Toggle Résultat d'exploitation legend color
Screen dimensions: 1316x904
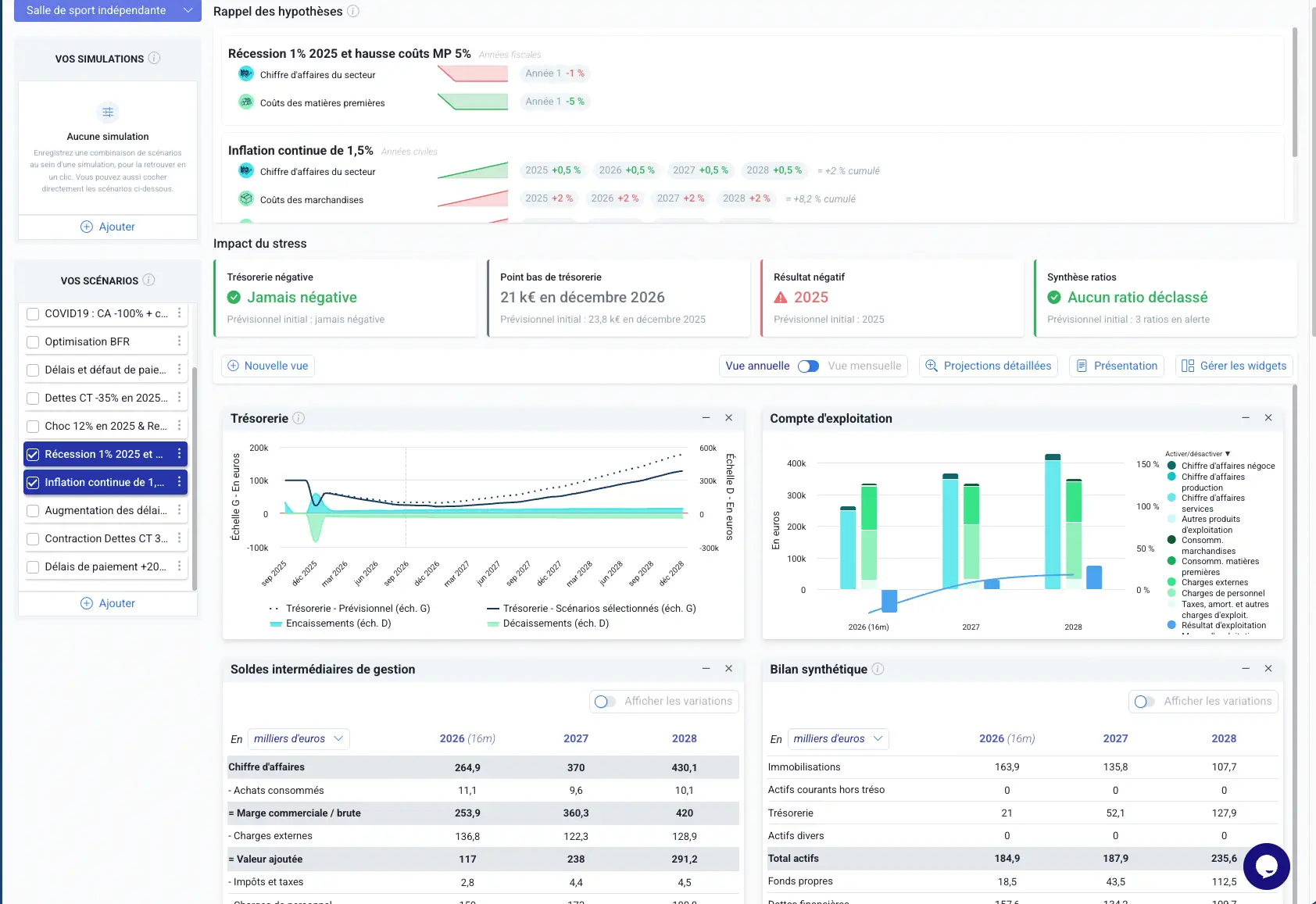[x=1171, y=625]
